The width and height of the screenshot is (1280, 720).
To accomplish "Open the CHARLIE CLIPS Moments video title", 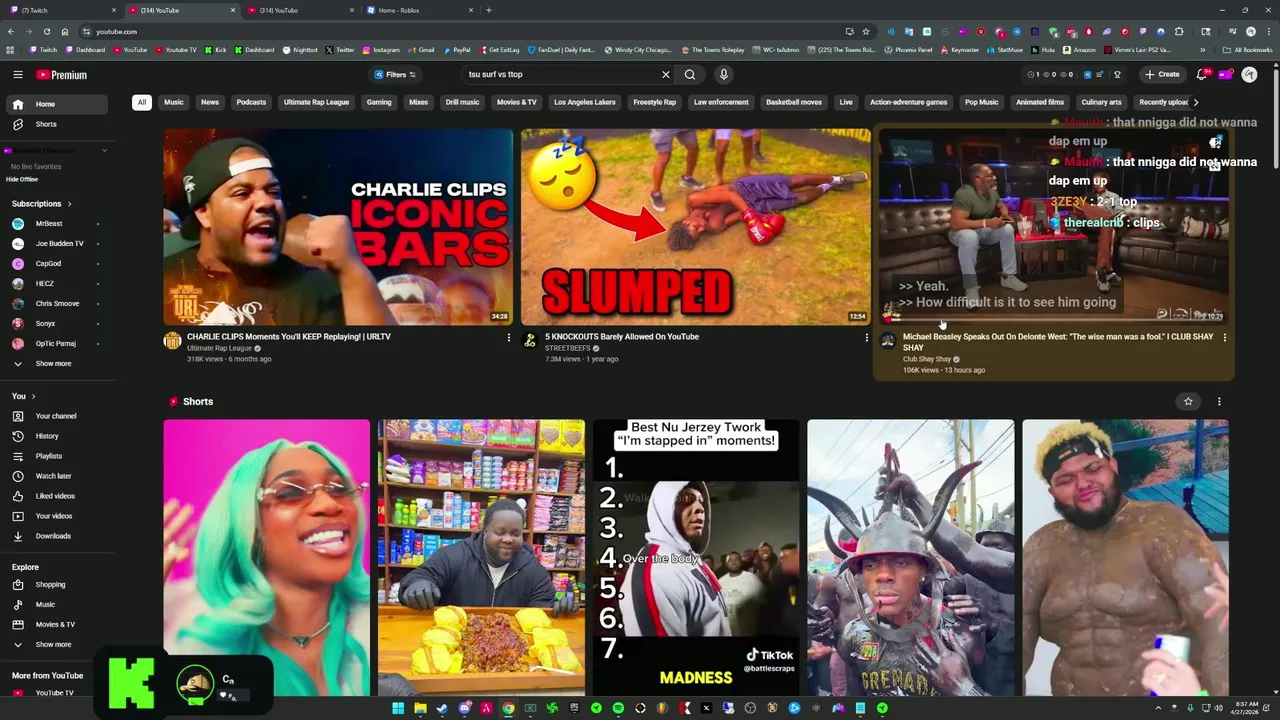I will 289,337.
